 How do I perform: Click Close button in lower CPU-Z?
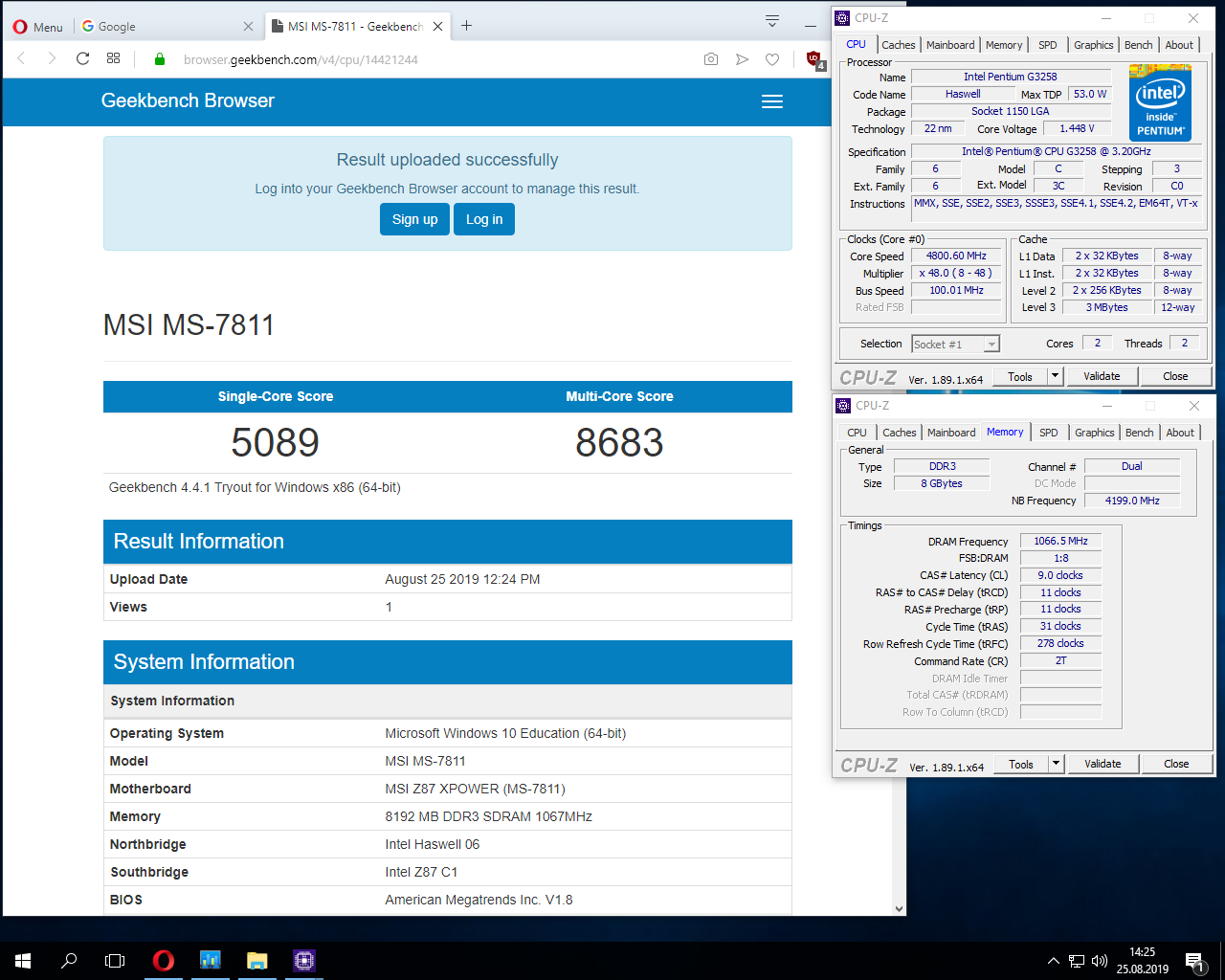(x=1176, y=764)
